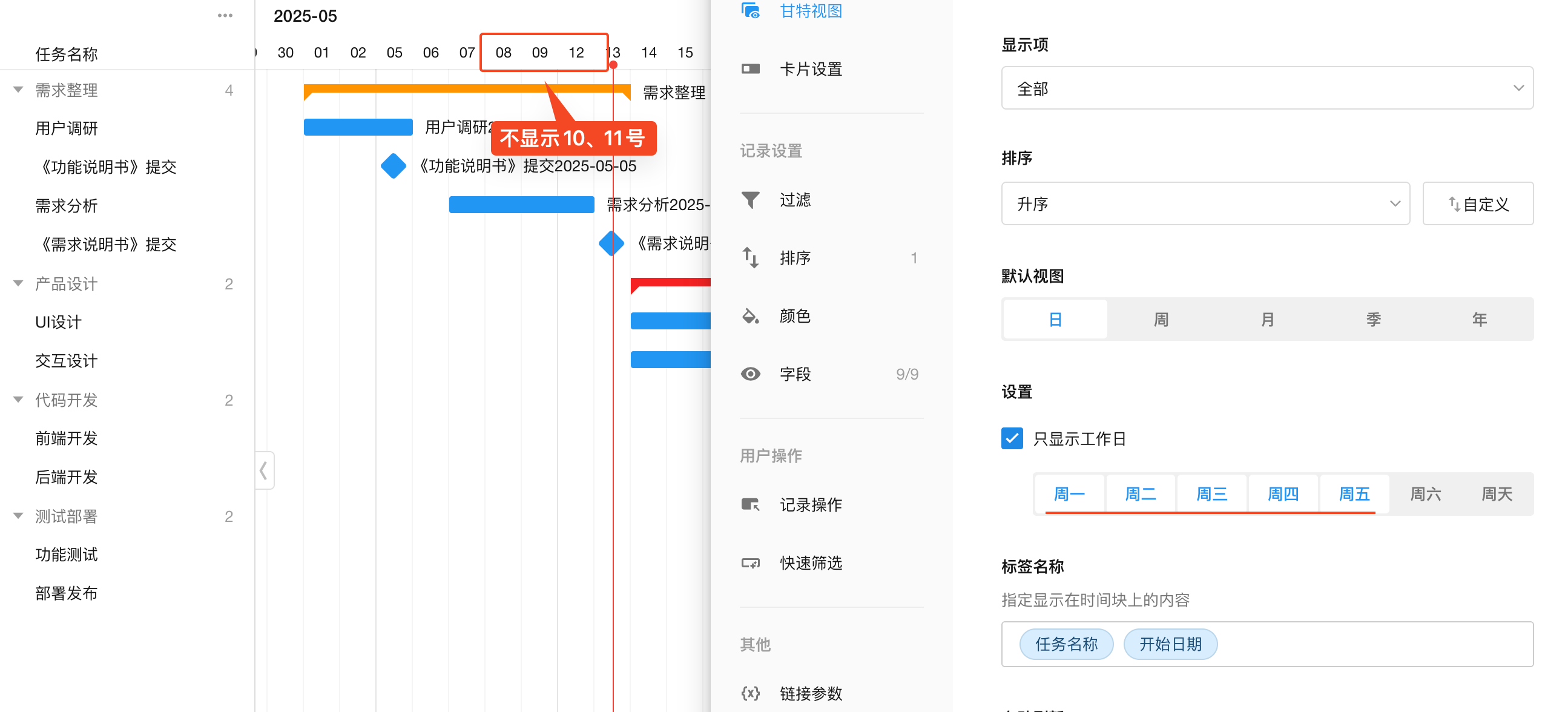
Task: Open link parameters icon
Action: click(750, 693)
